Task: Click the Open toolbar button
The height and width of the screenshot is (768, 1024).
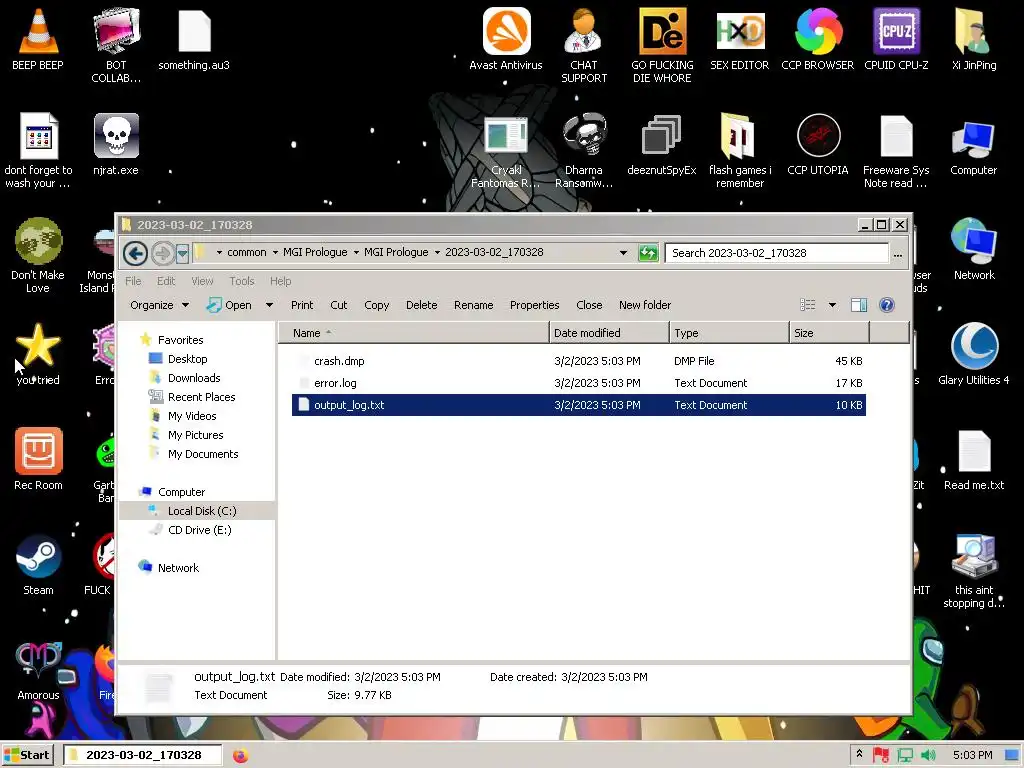Action: click(x=229, y=305)
